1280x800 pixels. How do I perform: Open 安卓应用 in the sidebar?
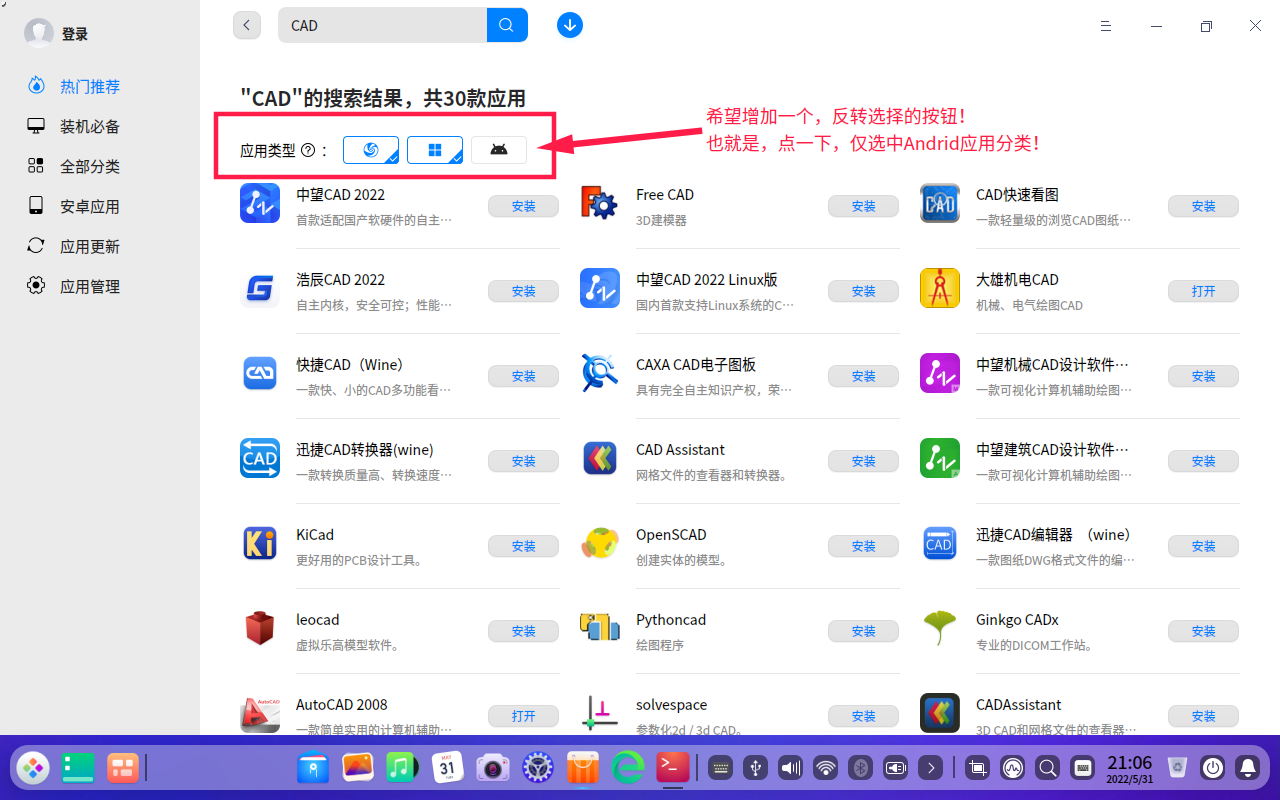coord(89,207)
